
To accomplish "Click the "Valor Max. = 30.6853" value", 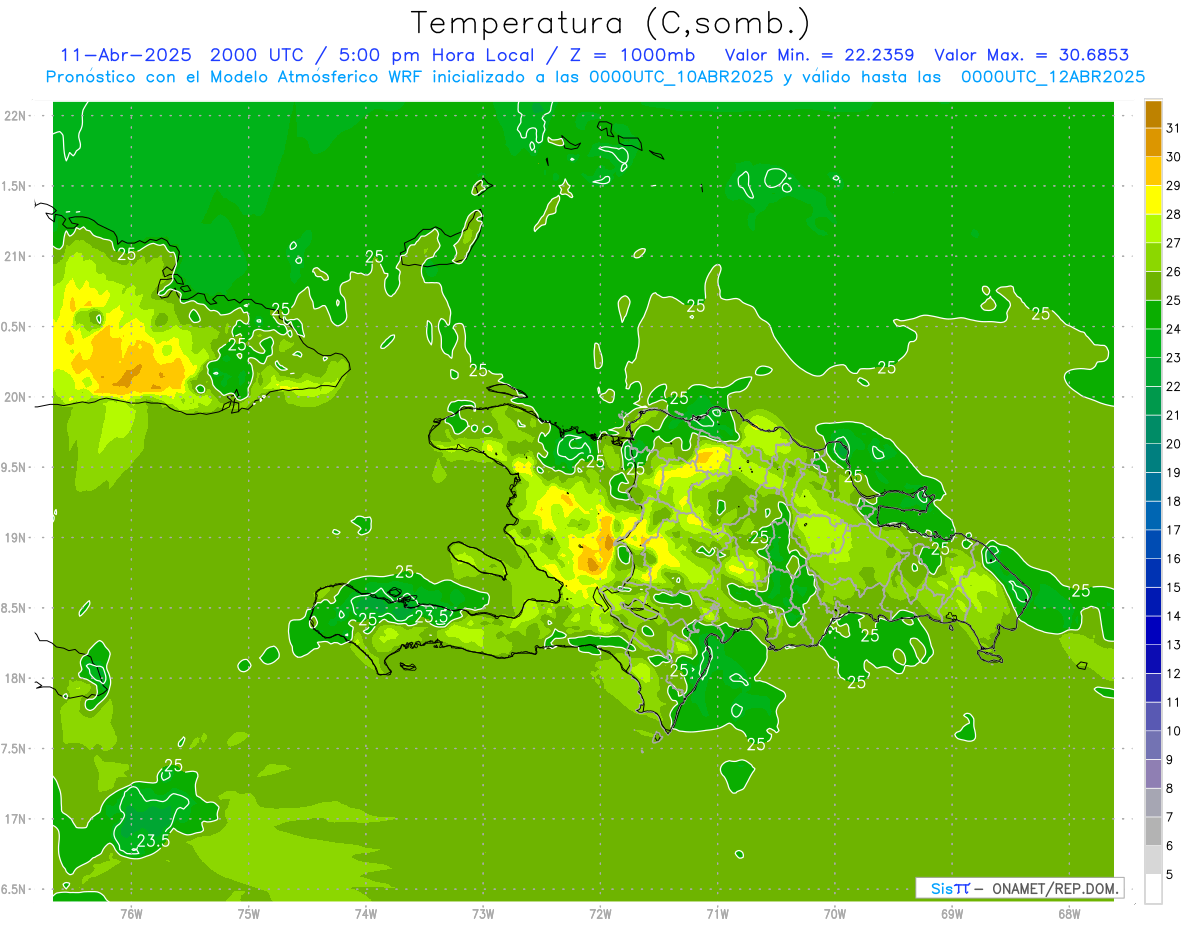I will point(1031,55).
